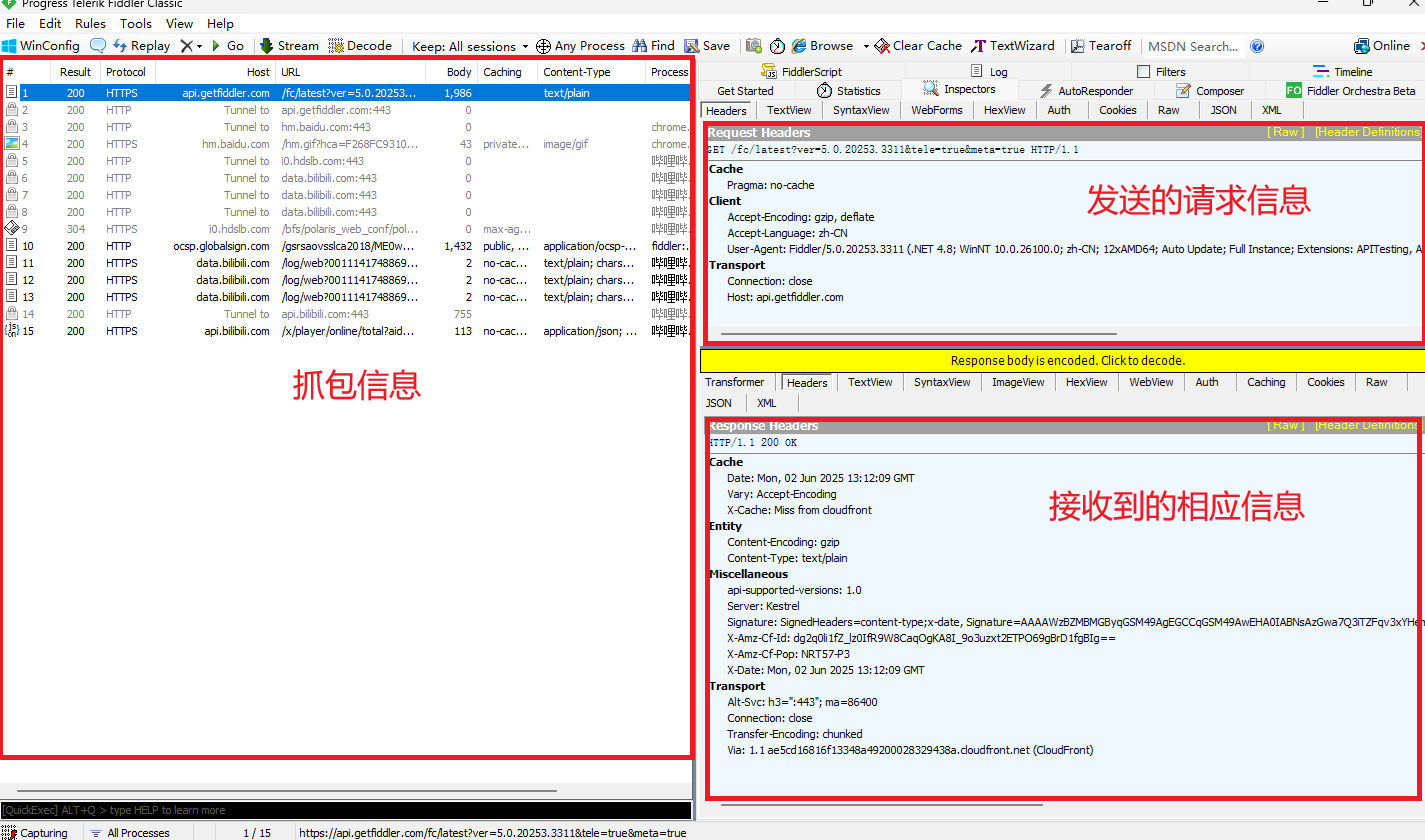
Task: Select the response Transformer tab
Action: coord(734,382)
